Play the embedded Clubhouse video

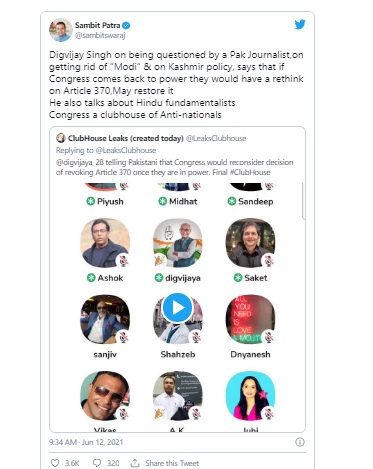coord(177,308)
